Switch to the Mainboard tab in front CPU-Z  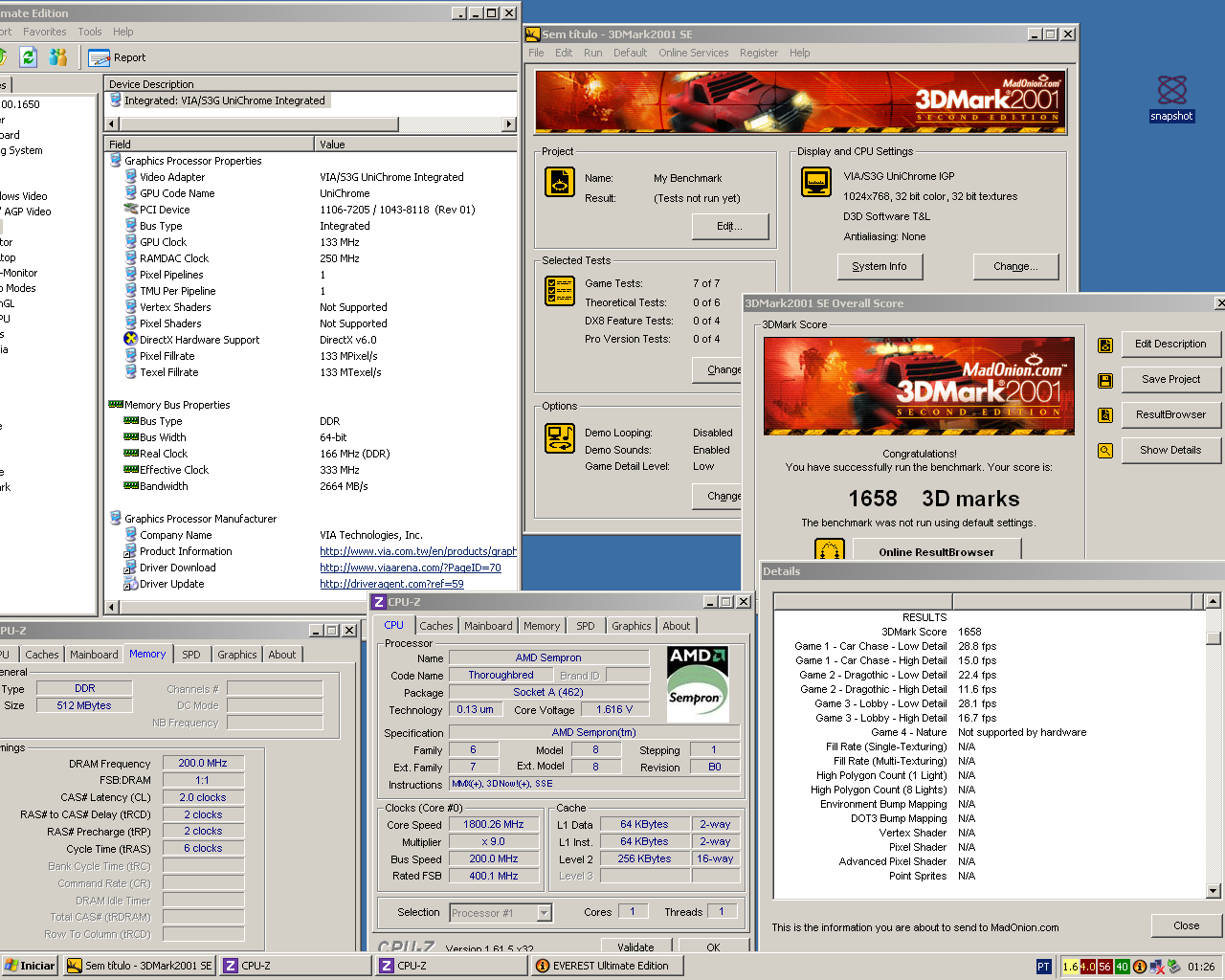pos(488,626)
